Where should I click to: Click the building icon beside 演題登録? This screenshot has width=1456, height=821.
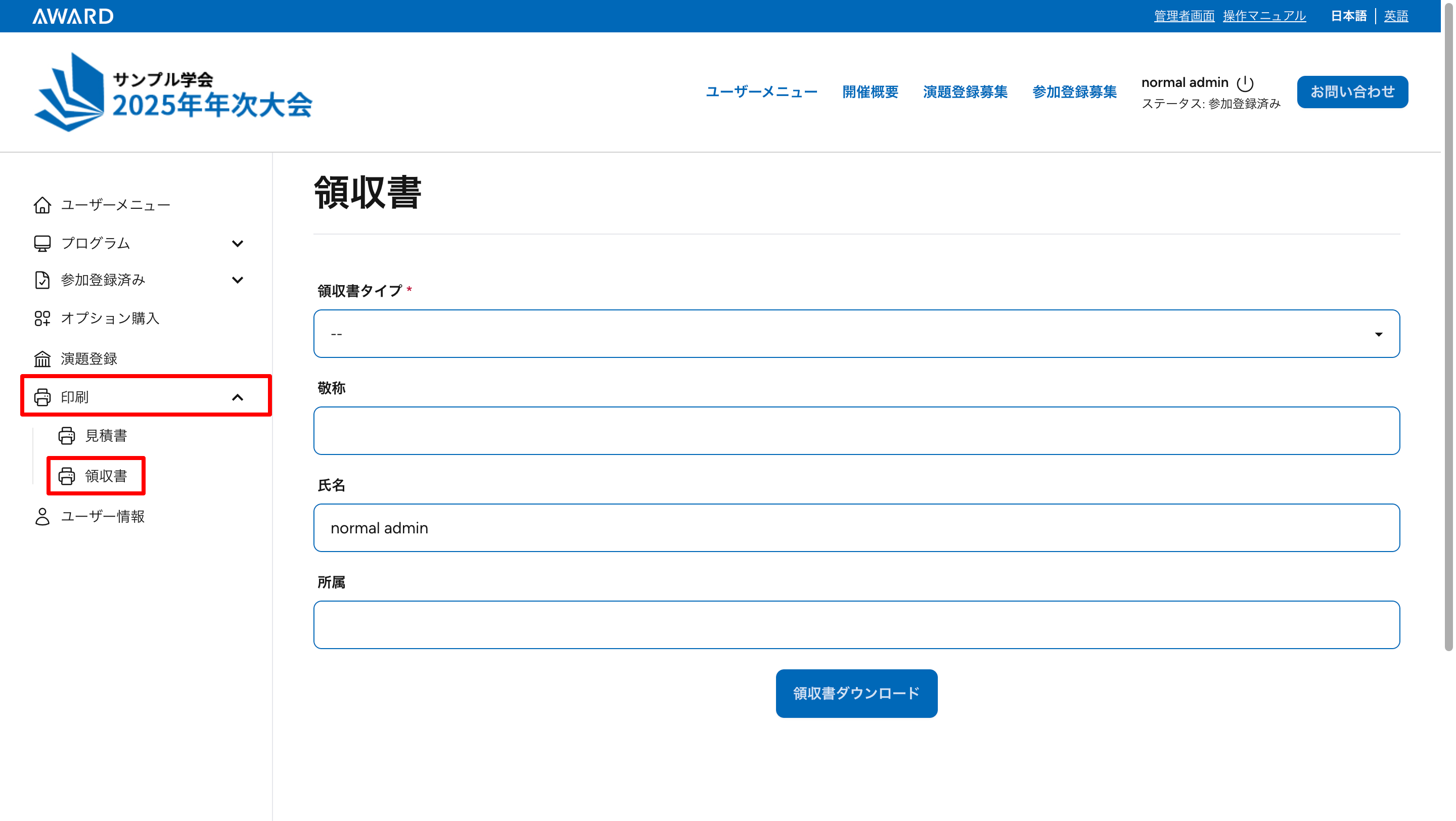click(42, 359)
